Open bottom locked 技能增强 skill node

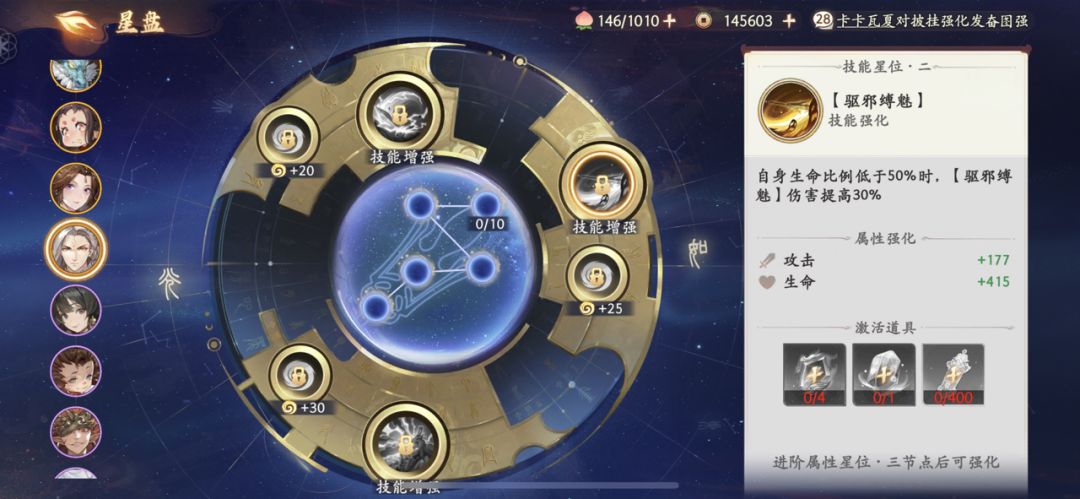click(402, 441)
